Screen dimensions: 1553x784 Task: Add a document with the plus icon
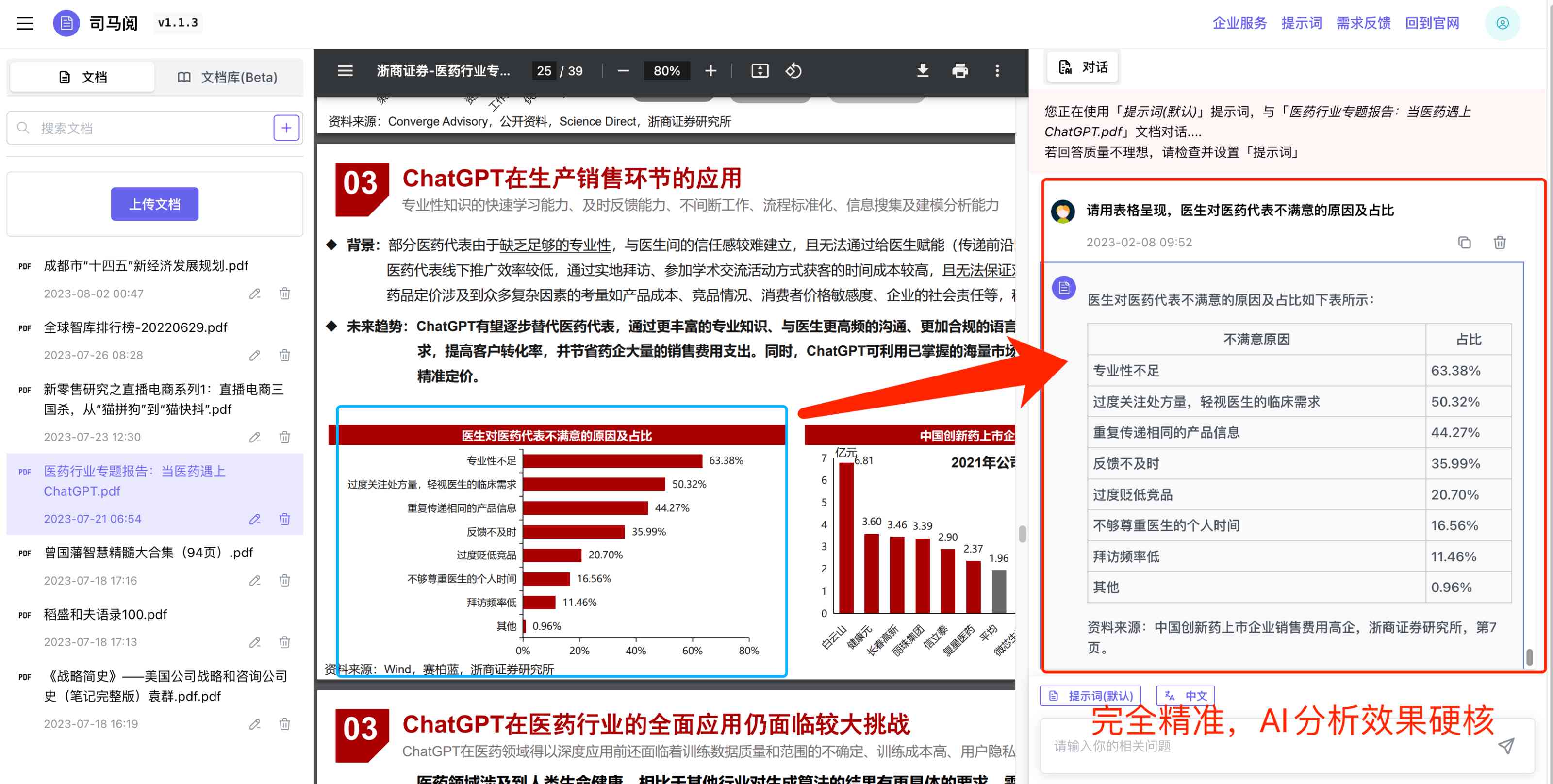tap(286, 128)
